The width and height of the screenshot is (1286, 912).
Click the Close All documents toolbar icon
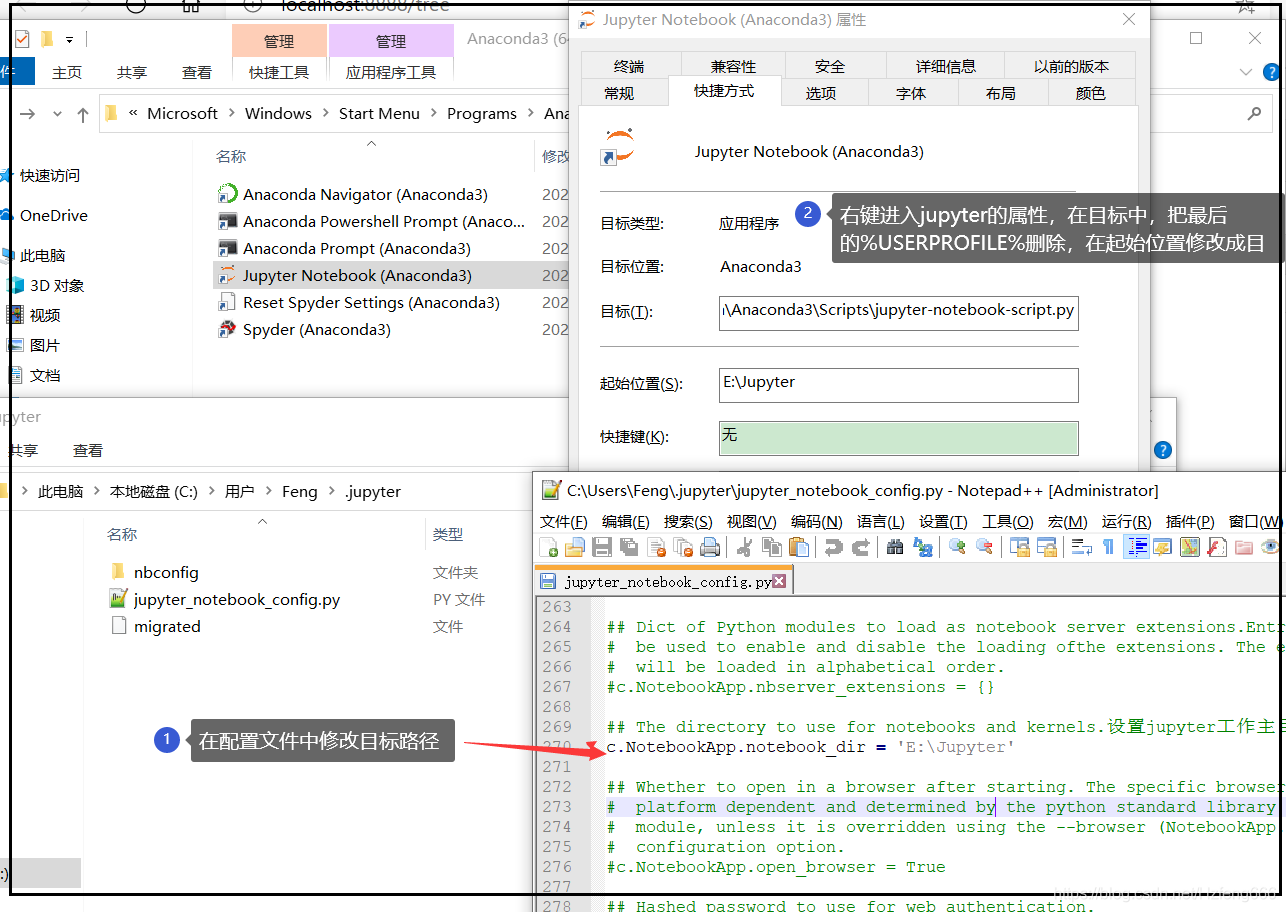click(685, 547)
